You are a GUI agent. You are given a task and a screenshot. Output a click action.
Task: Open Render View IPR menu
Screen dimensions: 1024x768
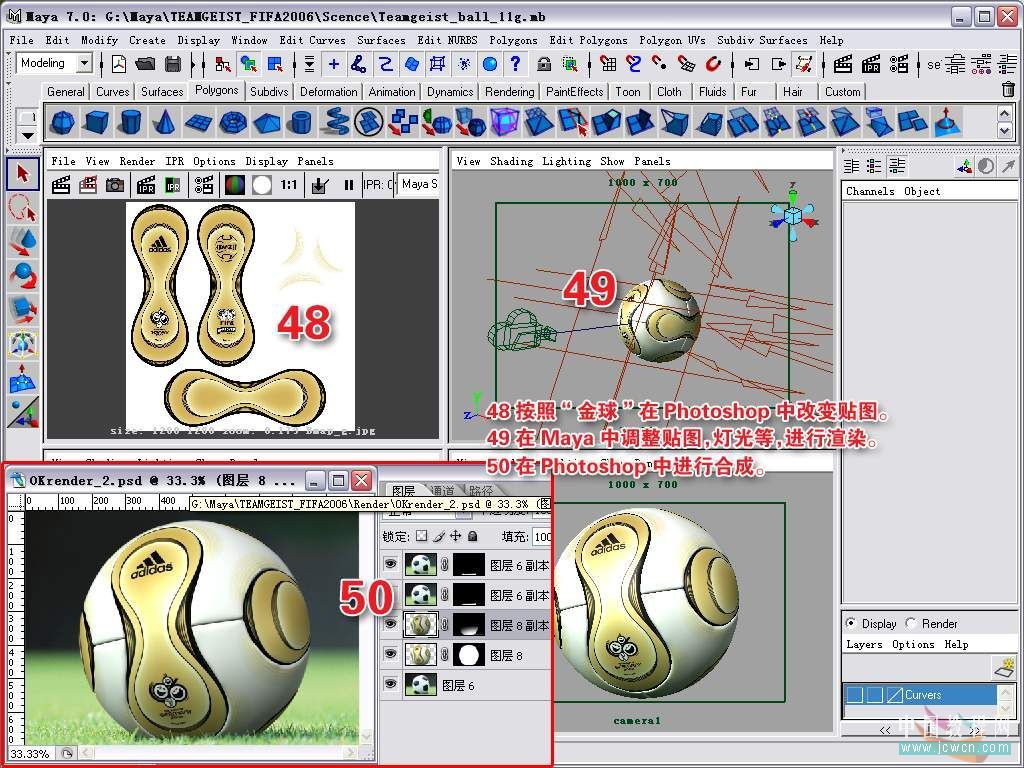point(174,161)
